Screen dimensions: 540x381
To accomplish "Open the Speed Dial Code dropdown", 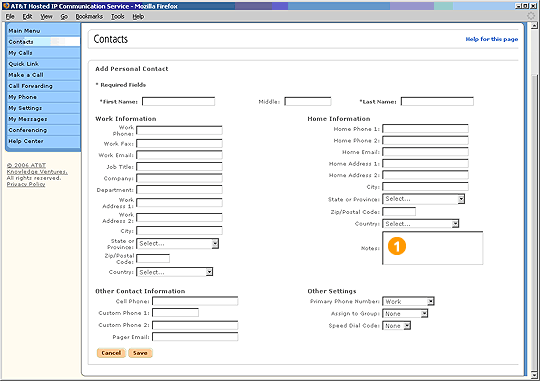I will (397, 326).
